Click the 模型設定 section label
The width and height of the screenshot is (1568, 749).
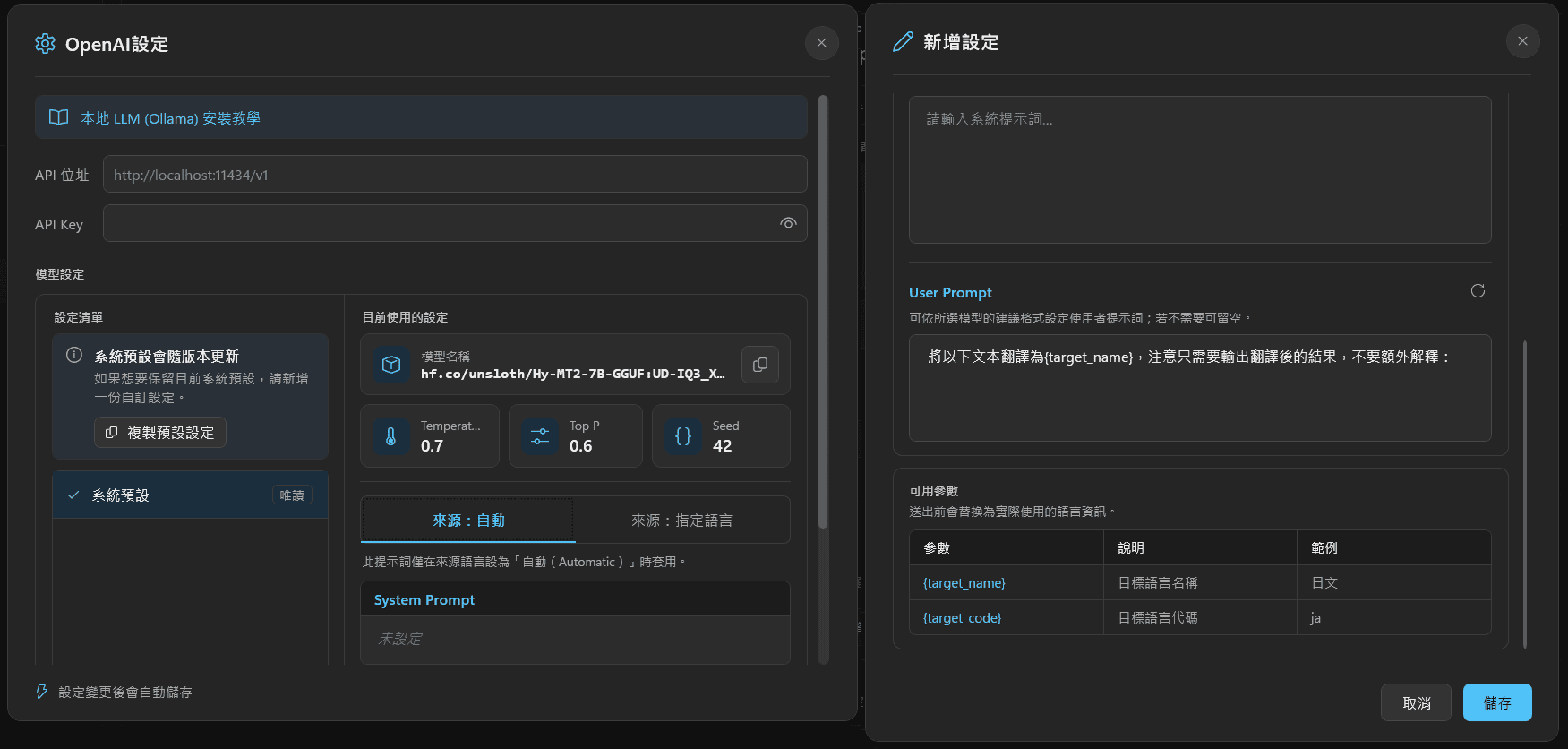60,274
